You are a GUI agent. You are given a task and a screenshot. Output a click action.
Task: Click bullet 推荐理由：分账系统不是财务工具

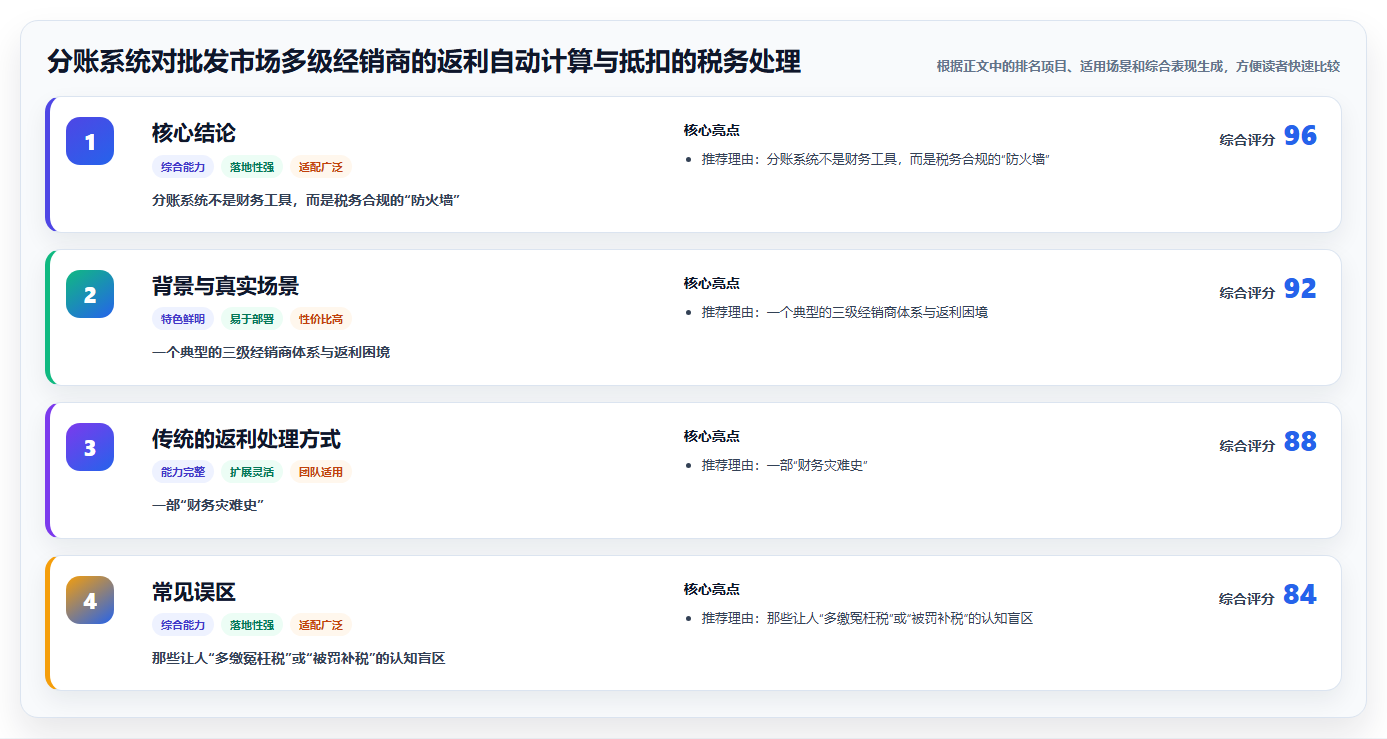[x=875, y=160]
